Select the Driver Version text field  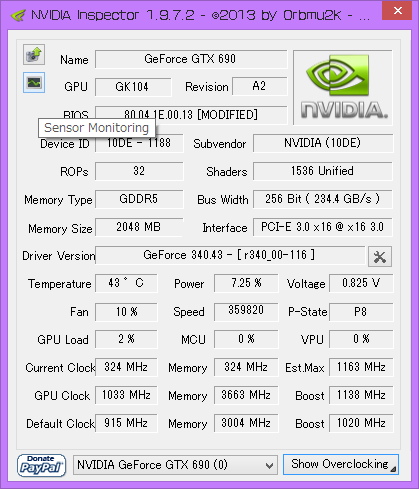pyautogui.click(x=230, y=255)
